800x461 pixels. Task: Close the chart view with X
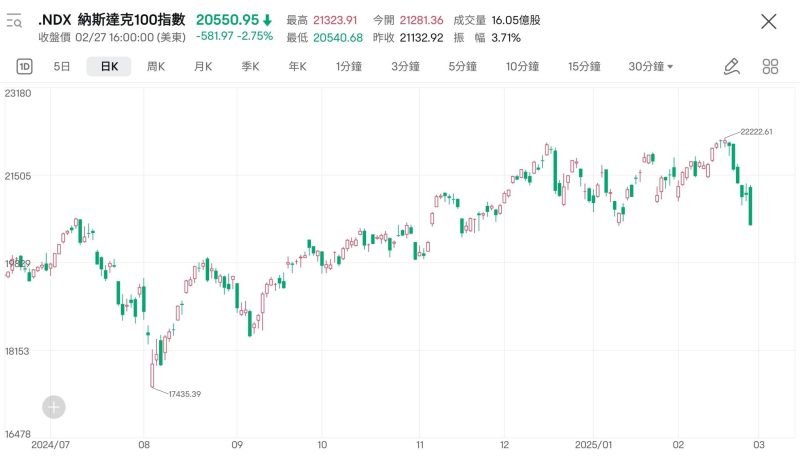click(x=768, y=21)
